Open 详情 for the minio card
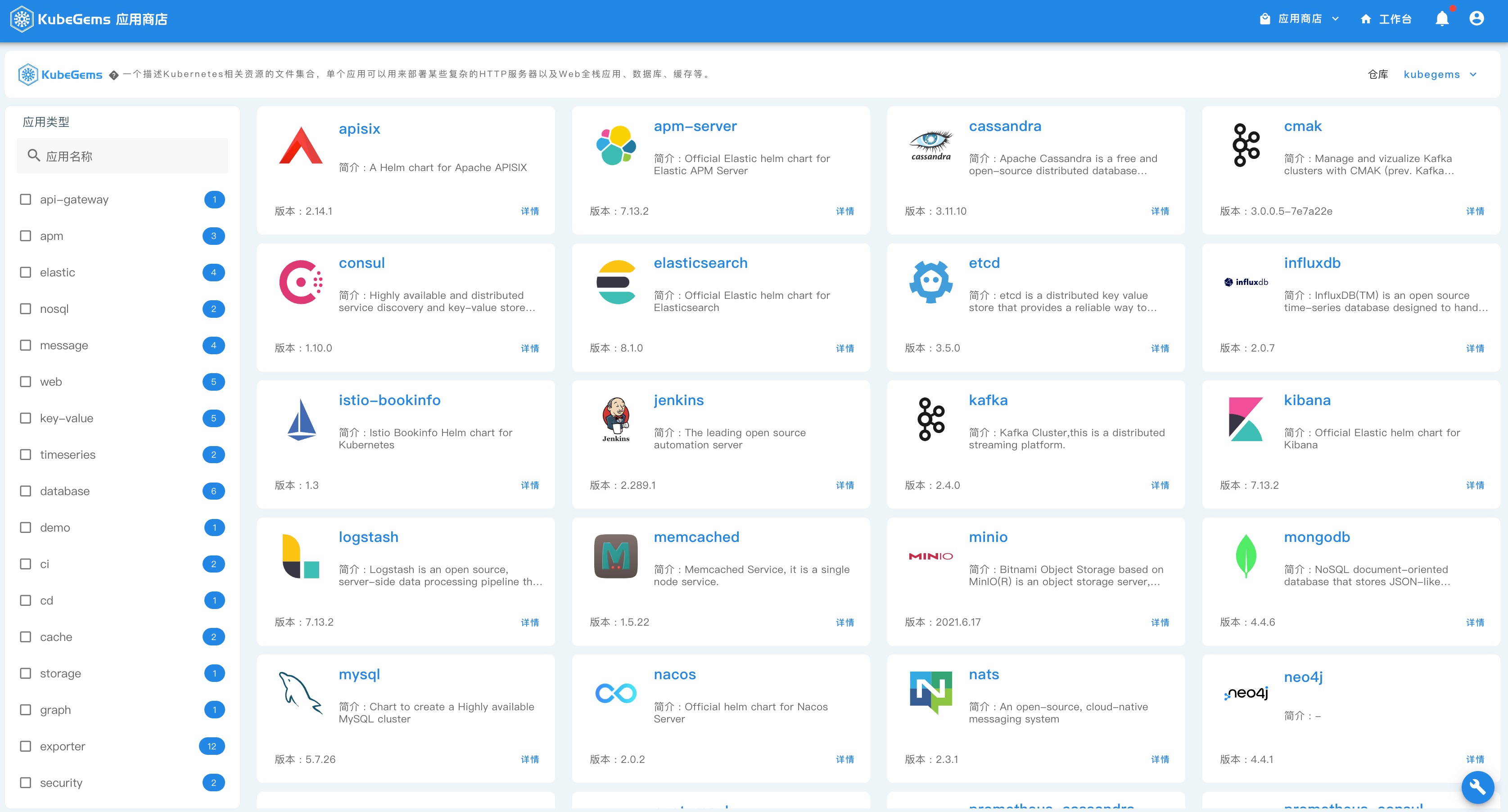Screen dimensions: 1508x812 point(1160,623)
